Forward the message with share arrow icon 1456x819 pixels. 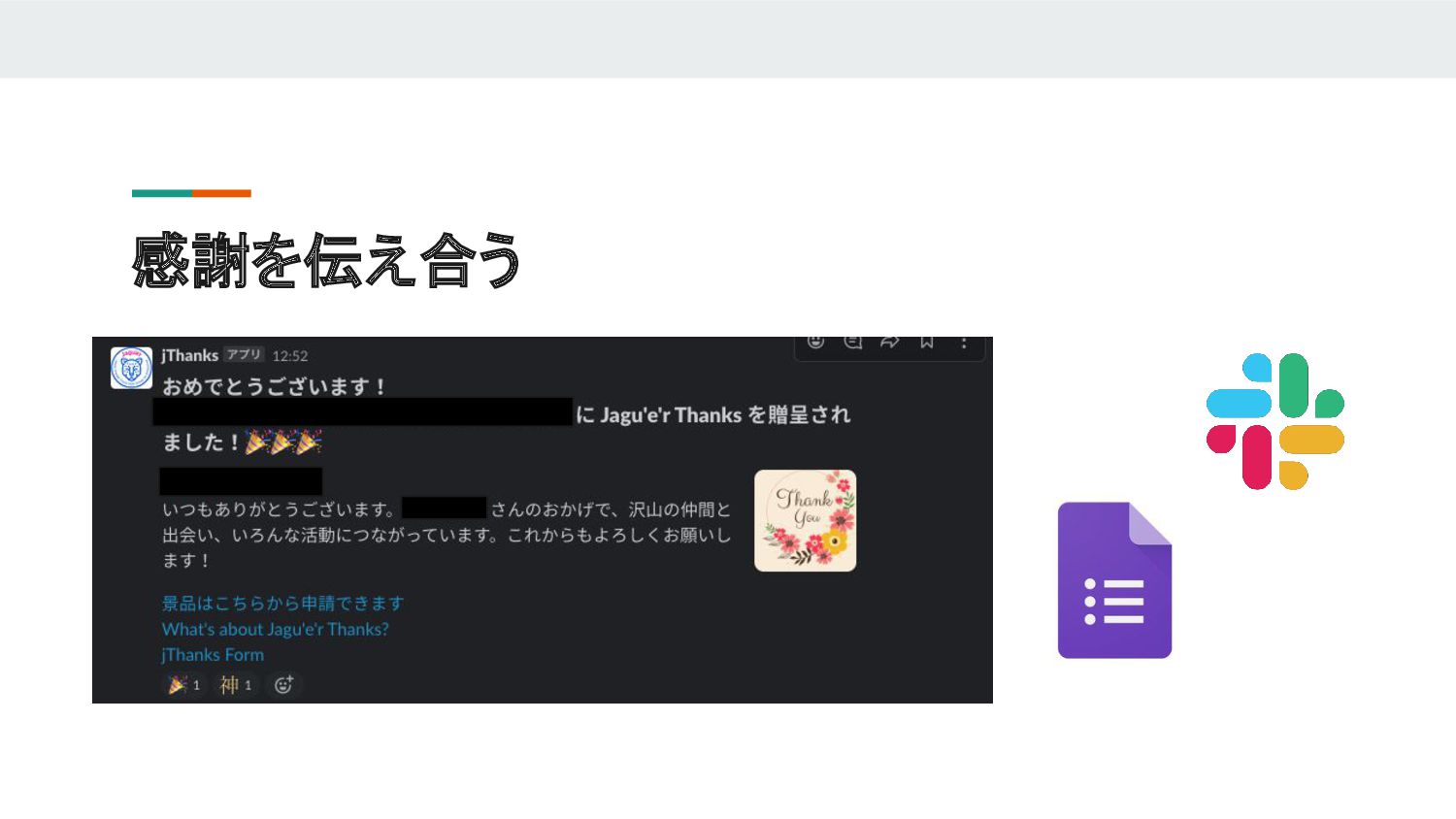(890, 342)
